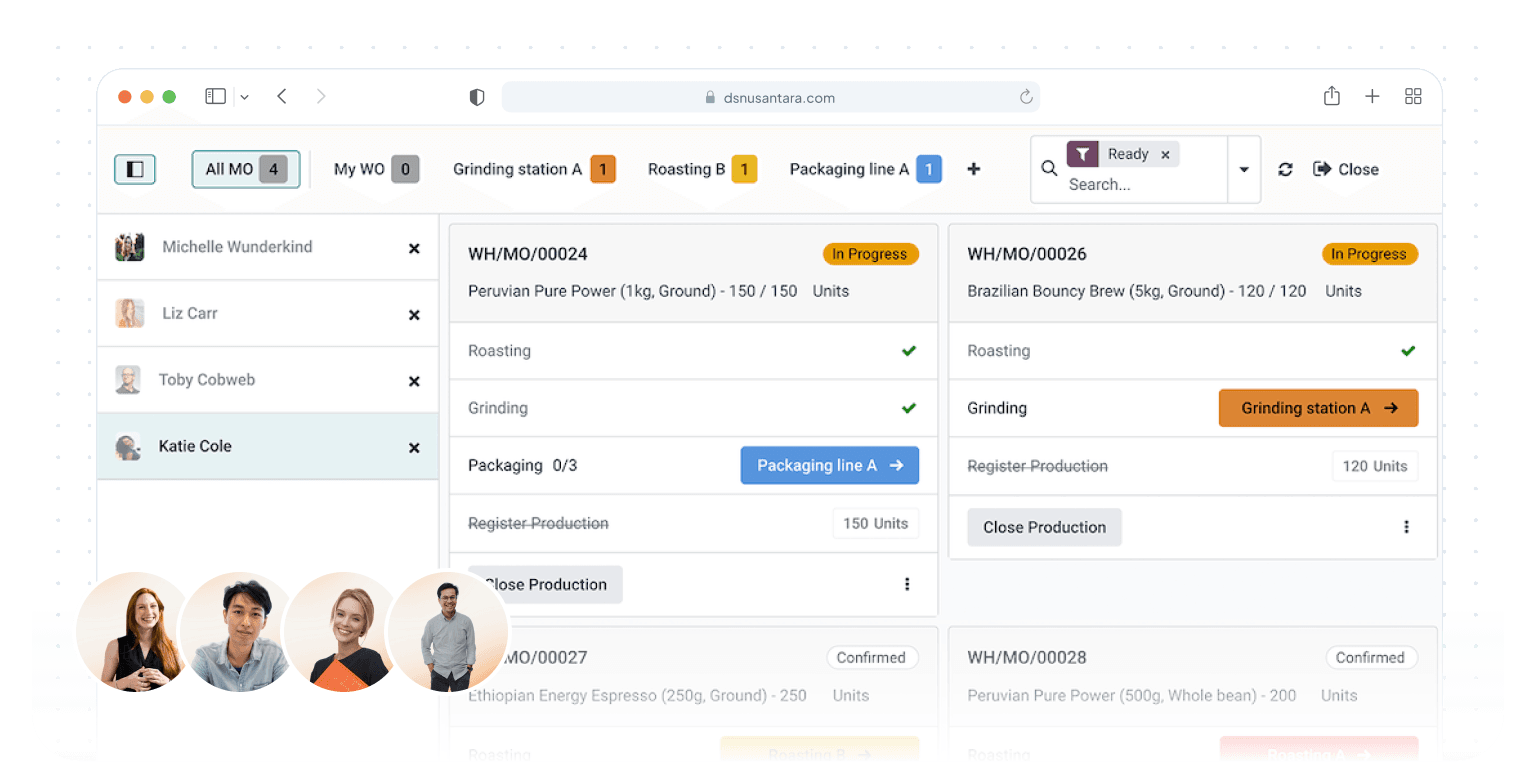Select operator Liz Carr
Viewport: 1536px width, 762px height.
(x=268, y=314)
